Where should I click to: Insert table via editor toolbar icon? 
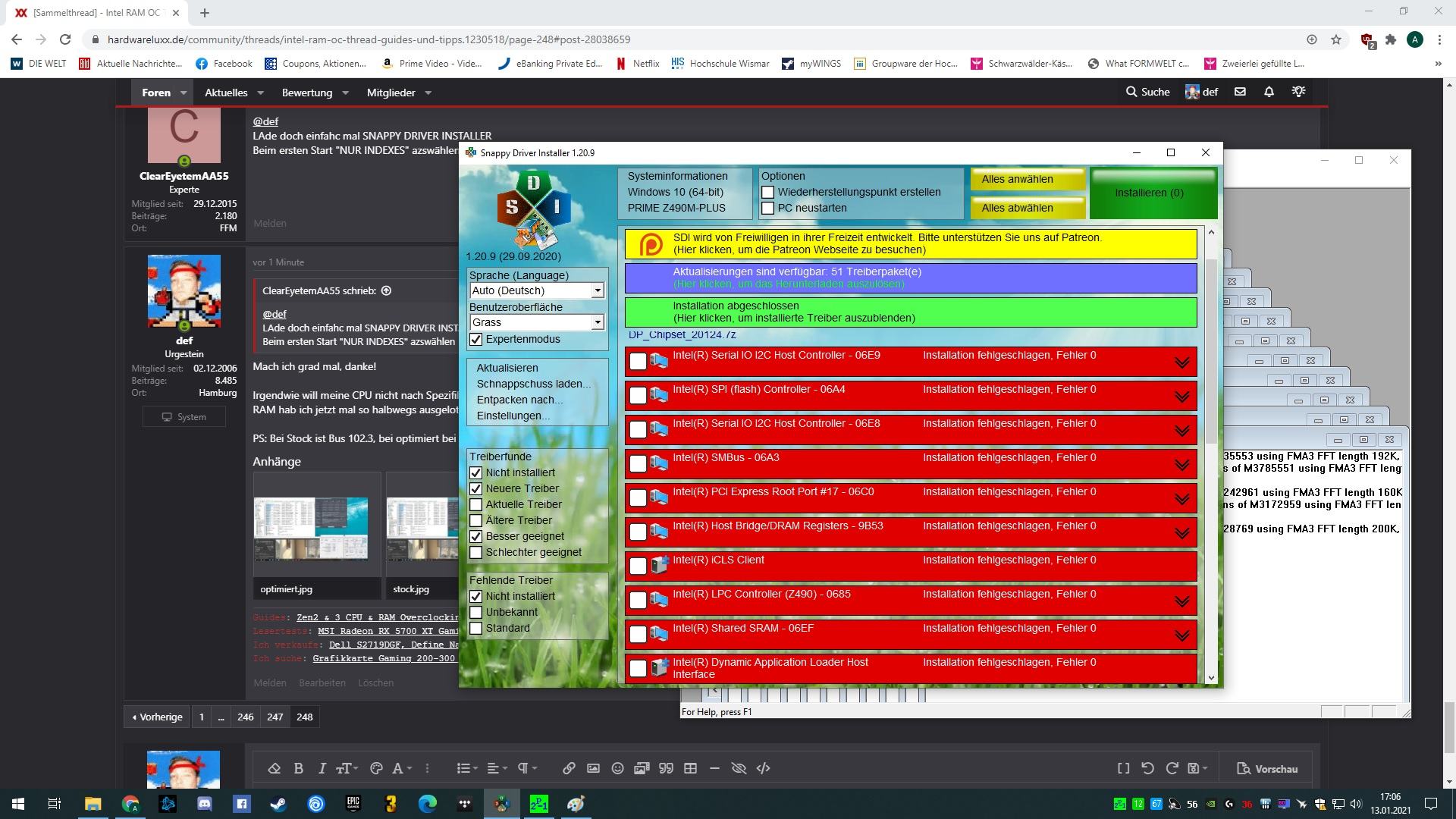[x=690, y=768]
